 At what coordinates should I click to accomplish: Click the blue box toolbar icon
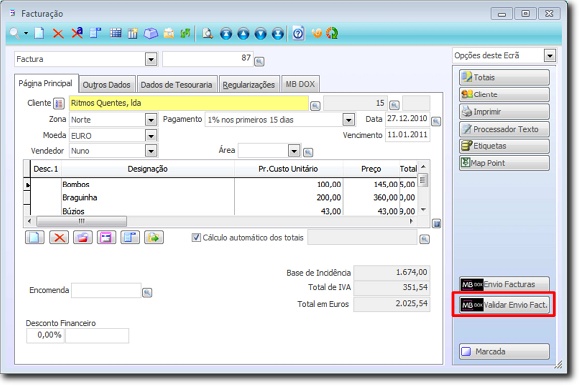coord(151,34)
